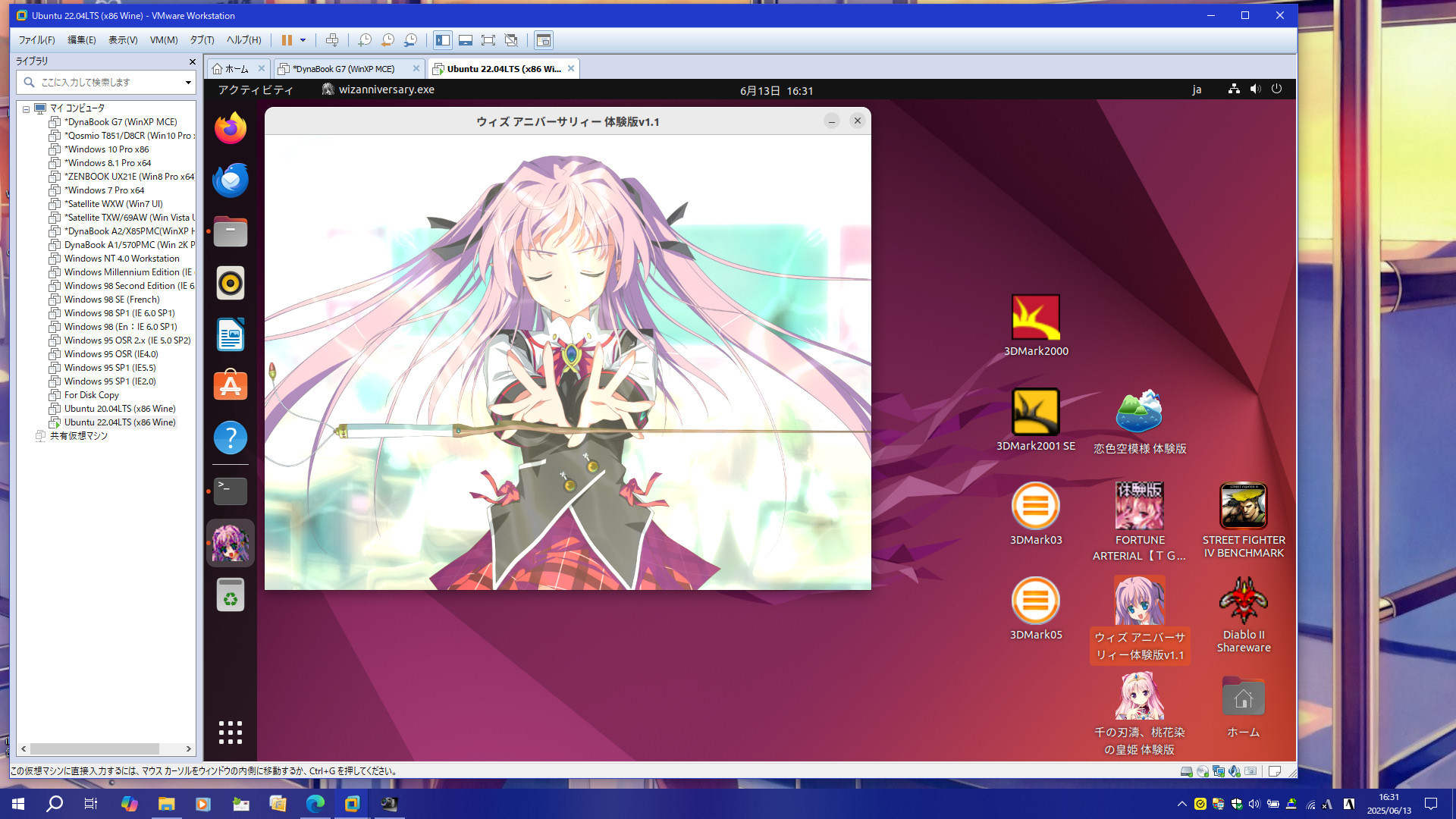Viewport: 1456px width, 819px height.
Task: Minimize the ウィズ アニバーサリー game window
Action: [x=832, y=121]
